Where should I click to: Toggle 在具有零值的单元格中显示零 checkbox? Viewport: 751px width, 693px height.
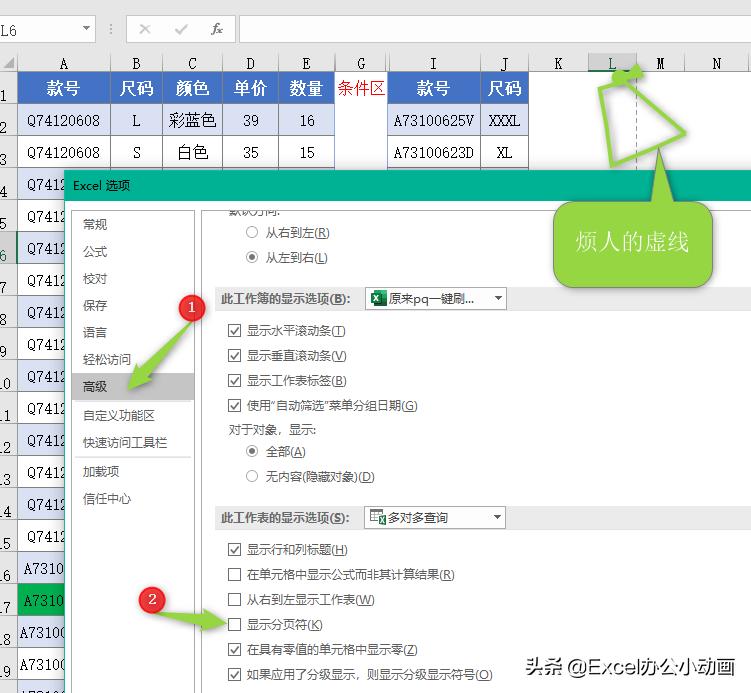(x=234, y=650)
